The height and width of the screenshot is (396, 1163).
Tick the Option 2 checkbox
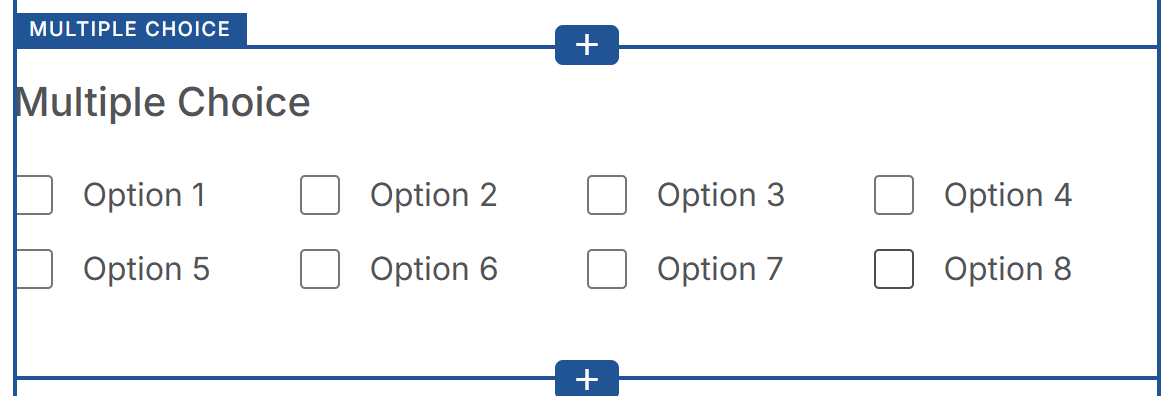tap(320, 195)
